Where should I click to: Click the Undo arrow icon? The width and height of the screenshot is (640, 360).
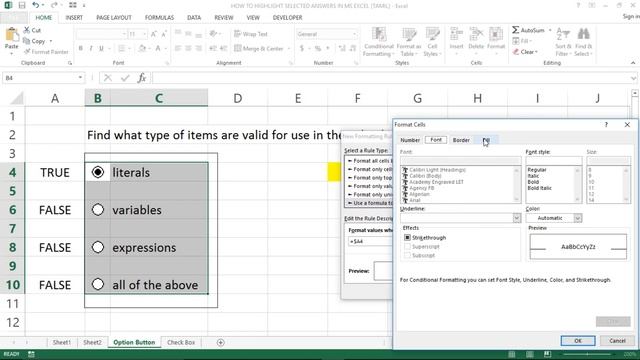(x=36, y=5)
